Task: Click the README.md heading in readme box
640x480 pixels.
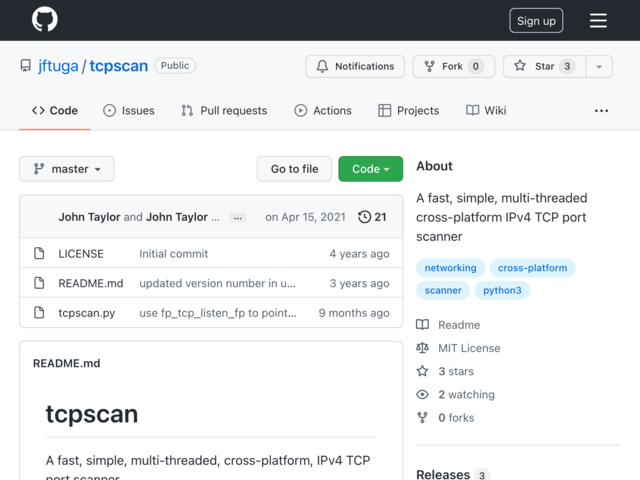Action: [67, 363]
